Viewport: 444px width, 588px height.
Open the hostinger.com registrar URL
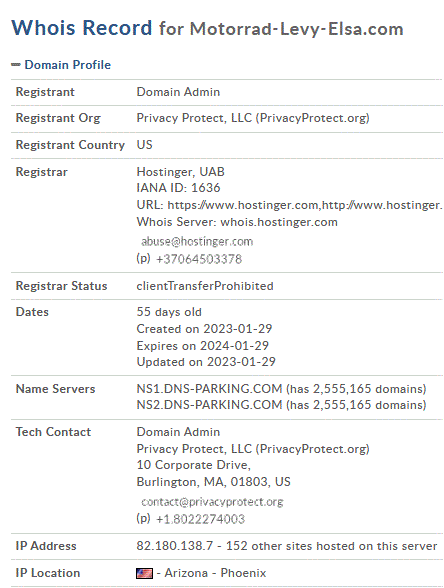(304, 205)
